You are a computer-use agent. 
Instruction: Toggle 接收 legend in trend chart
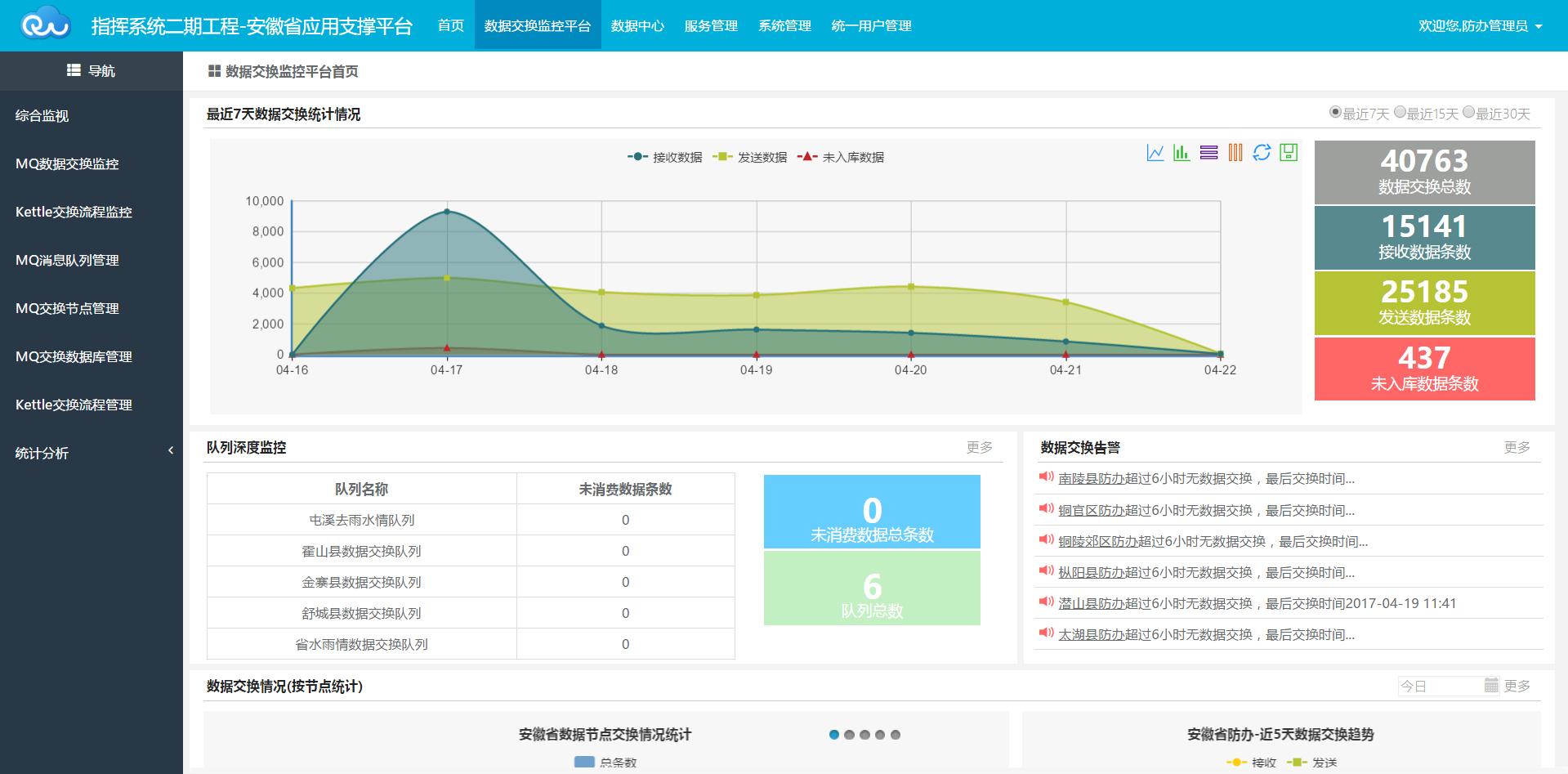(x=1252, y=763)
